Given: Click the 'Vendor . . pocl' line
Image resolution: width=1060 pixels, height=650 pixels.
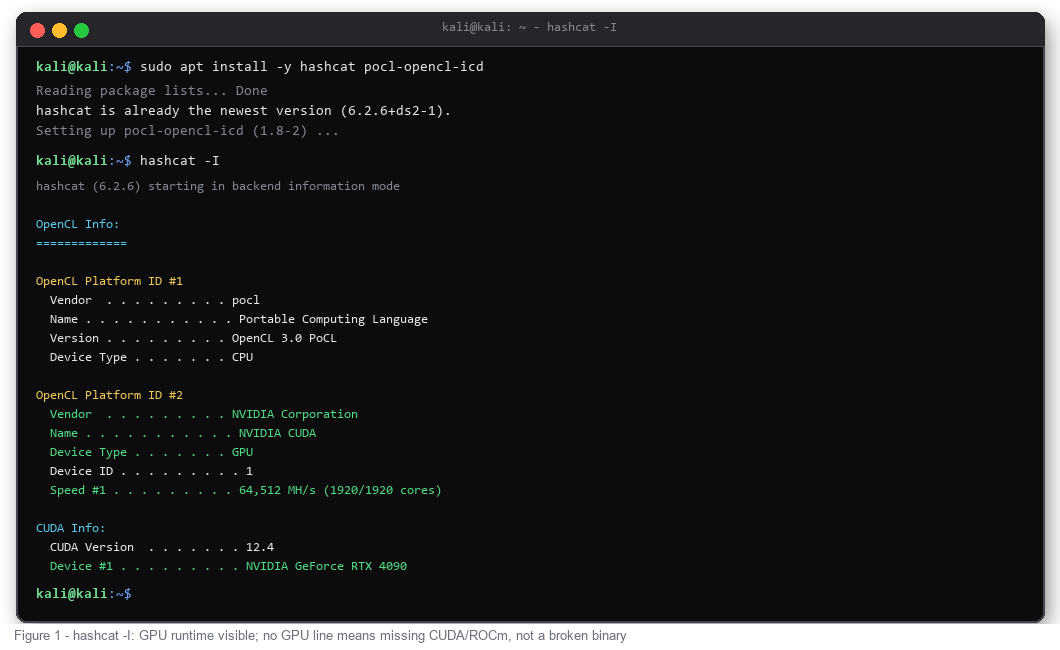Looking at the screenshot, I should click(x=154, y=300).
